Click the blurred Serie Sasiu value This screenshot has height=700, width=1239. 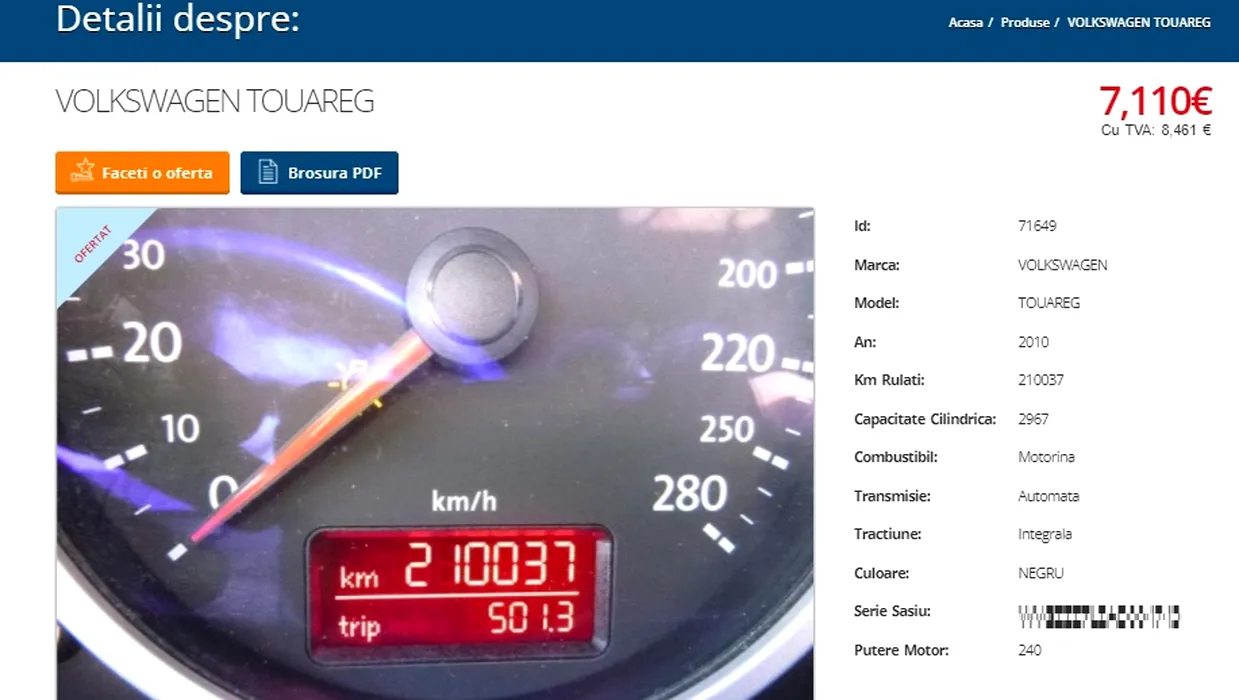coord(1099,616)
